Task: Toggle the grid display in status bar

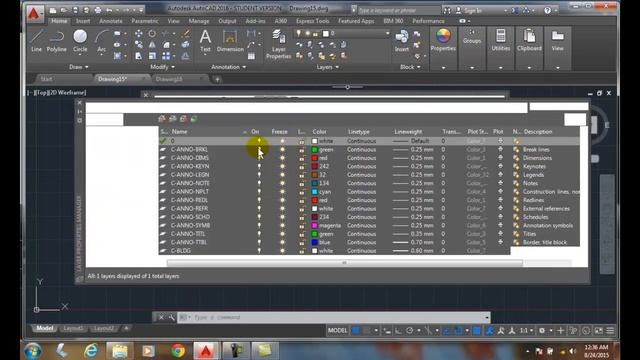Action: click(356, 331)
